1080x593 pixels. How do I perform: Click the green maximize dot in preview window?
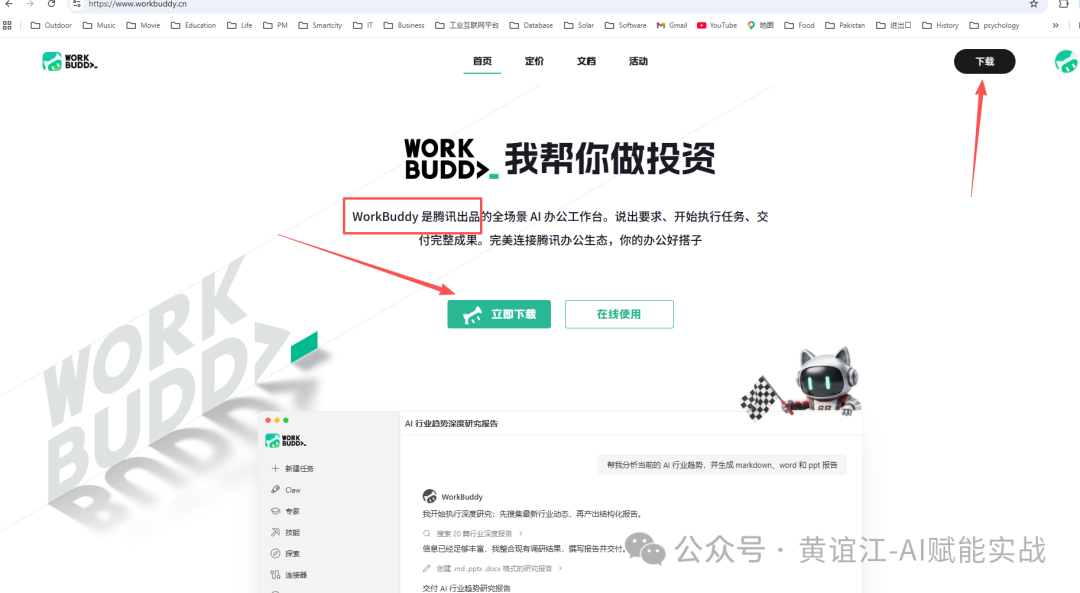coord(286,420)
